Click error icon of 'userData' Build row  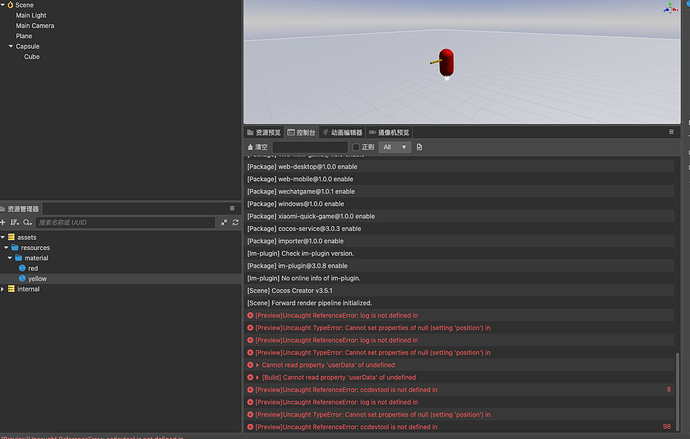coord(250,377)
